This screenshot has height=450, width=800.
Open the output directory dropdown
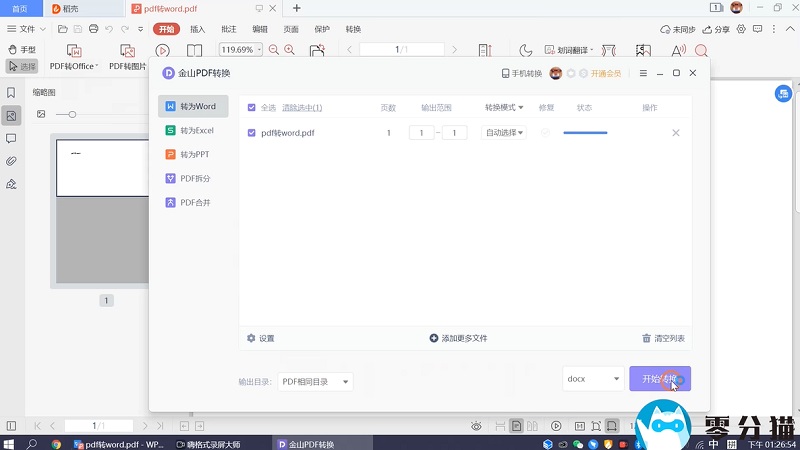point(315,382)
